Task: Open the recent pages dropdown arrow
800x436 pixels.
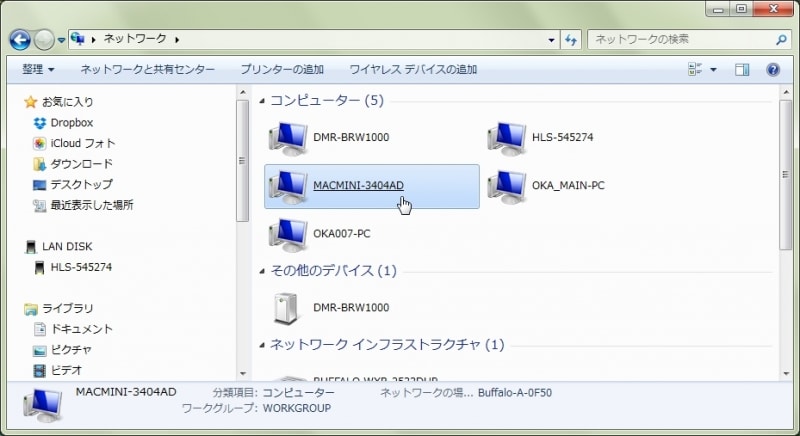Action: pyautogui.click(x=61, y=40)
